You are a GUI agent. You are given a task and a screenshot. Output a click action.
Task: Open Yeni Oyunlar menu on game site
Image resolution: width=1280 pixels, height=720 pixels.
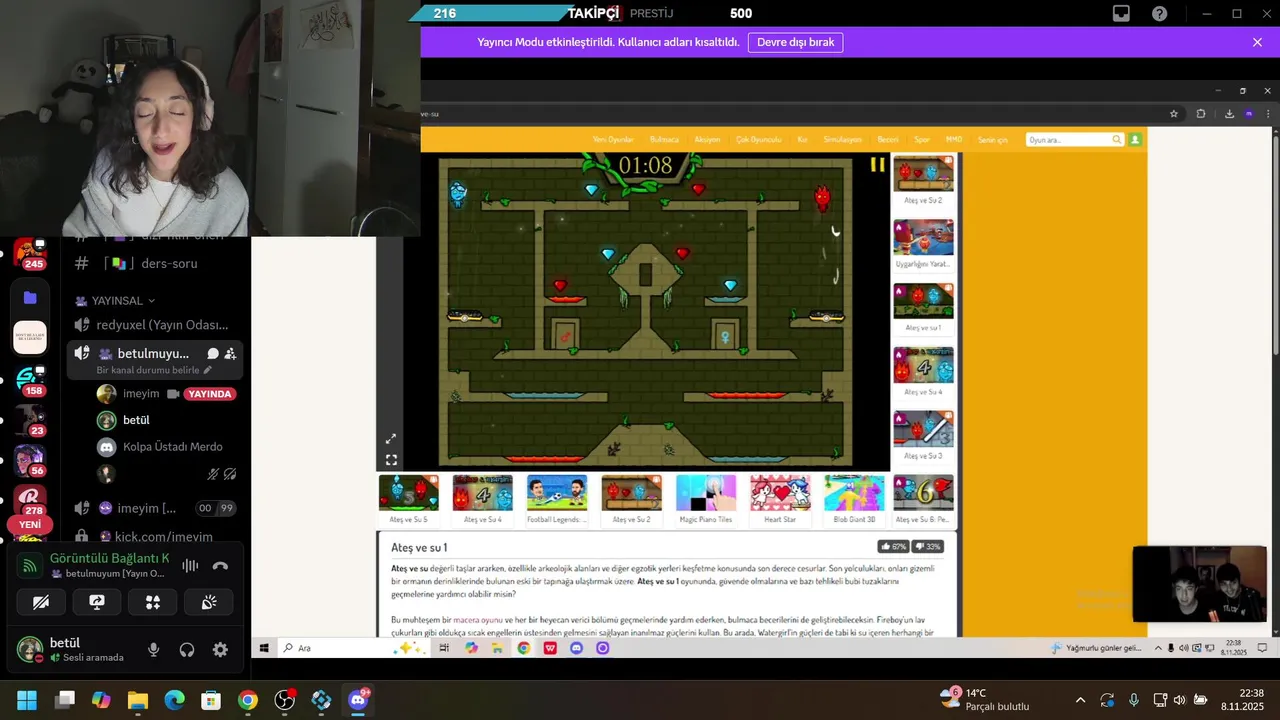613,140
